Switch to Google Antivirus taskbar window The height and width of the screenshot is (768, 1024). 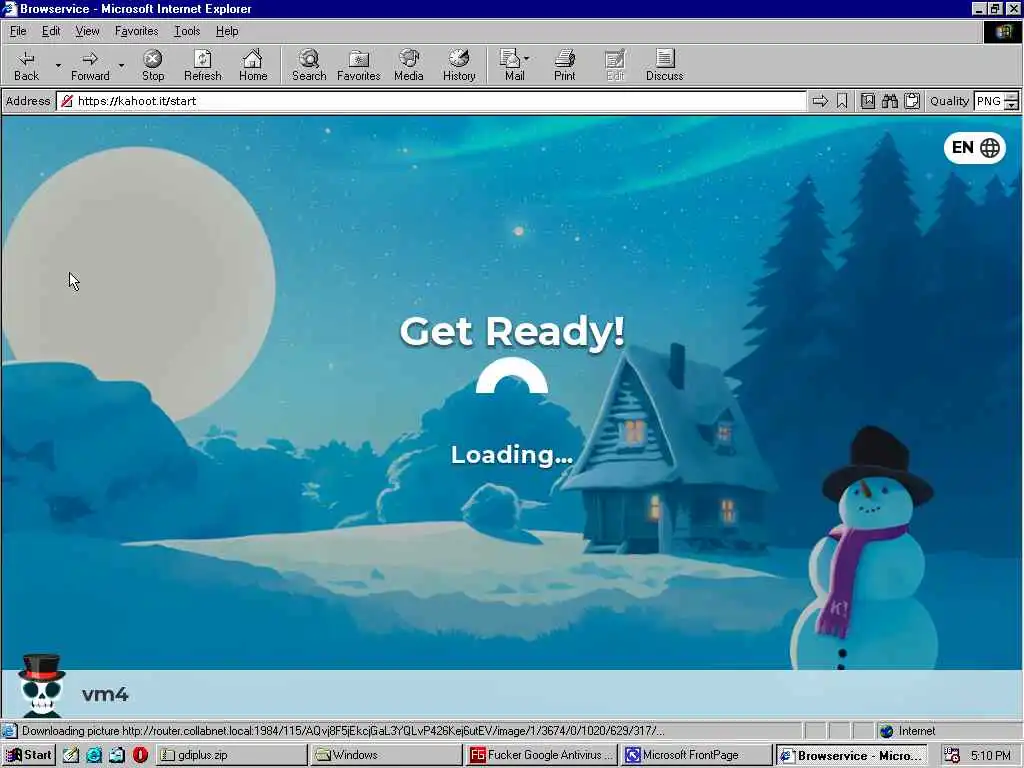point(541,755)
